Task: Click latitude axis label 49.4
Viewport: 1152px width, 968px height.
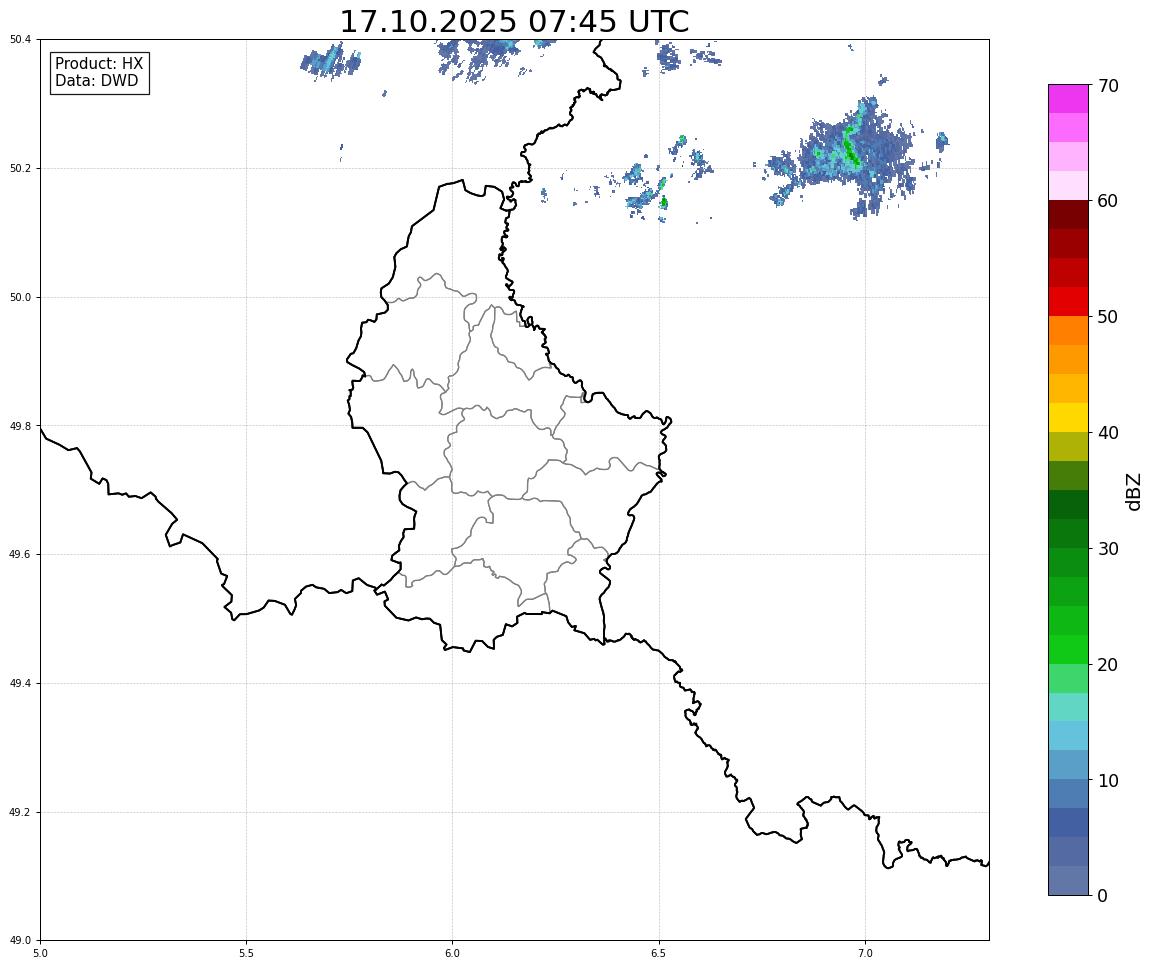Action: click(x=20, y=683)
